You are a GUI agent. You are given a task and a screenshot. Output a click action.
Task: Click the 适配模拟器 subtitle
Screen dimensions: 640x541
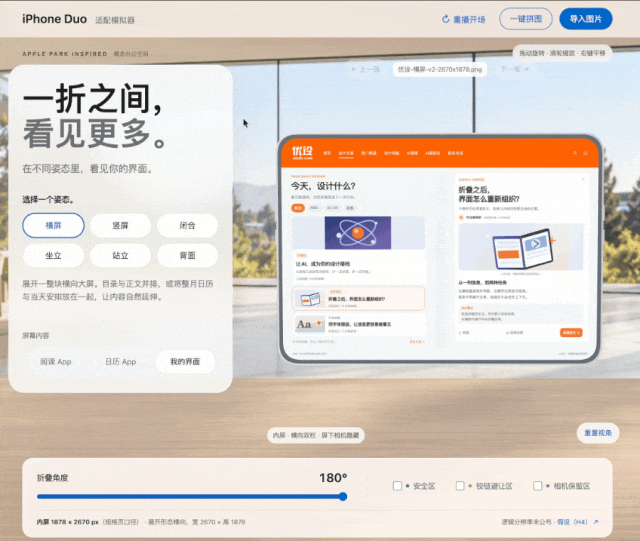pos(115,20)
